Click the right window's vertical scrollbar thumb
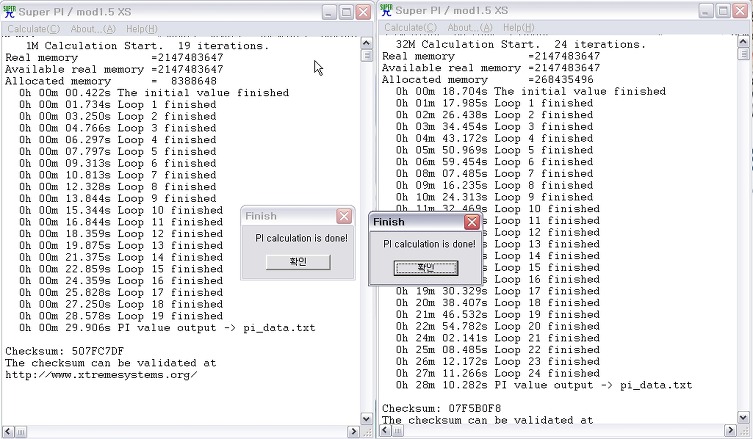The height and width of the screenshot is (439, 753). click(x=743, y=54)
